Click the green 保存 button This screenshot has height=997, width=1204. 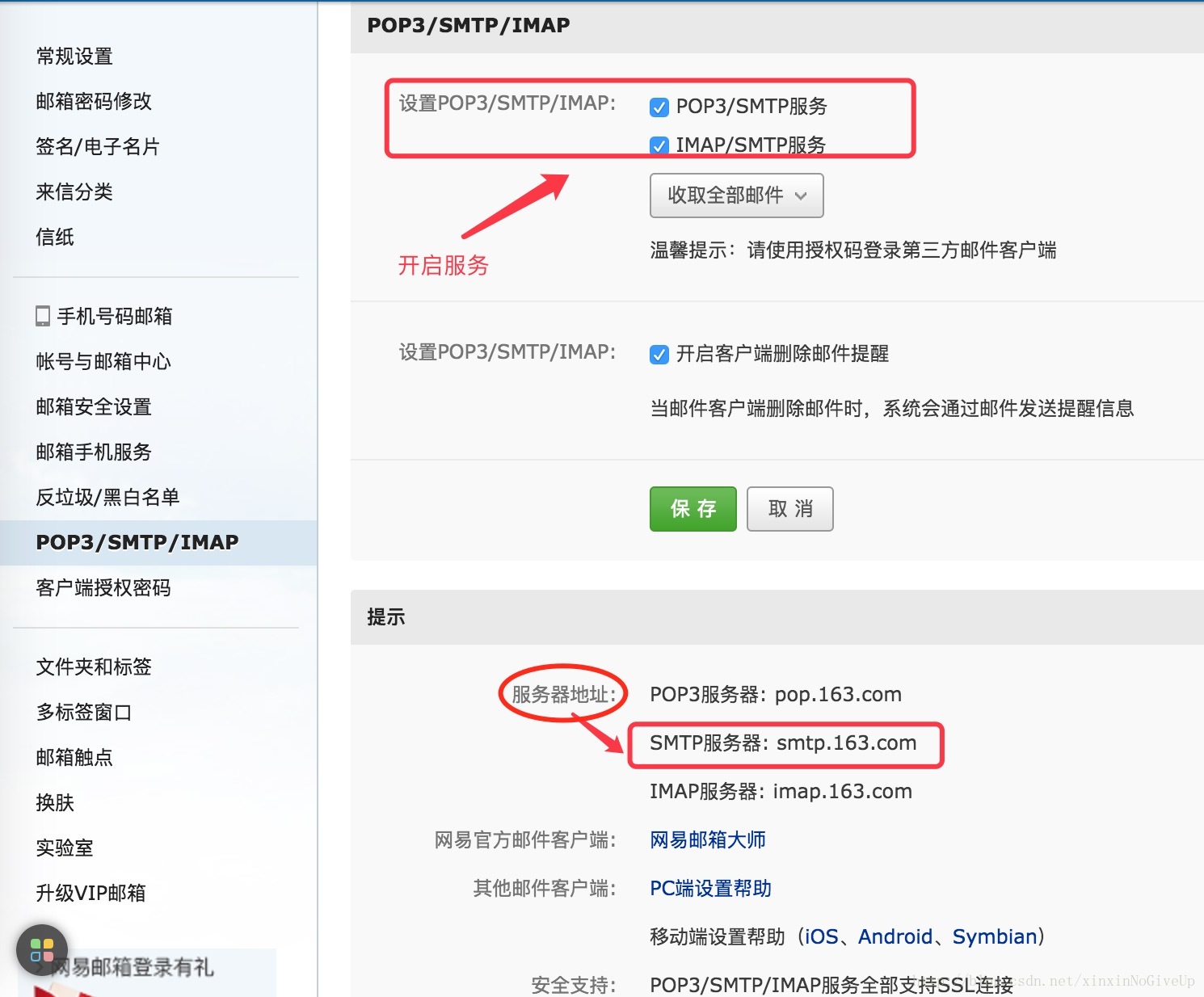693,509
